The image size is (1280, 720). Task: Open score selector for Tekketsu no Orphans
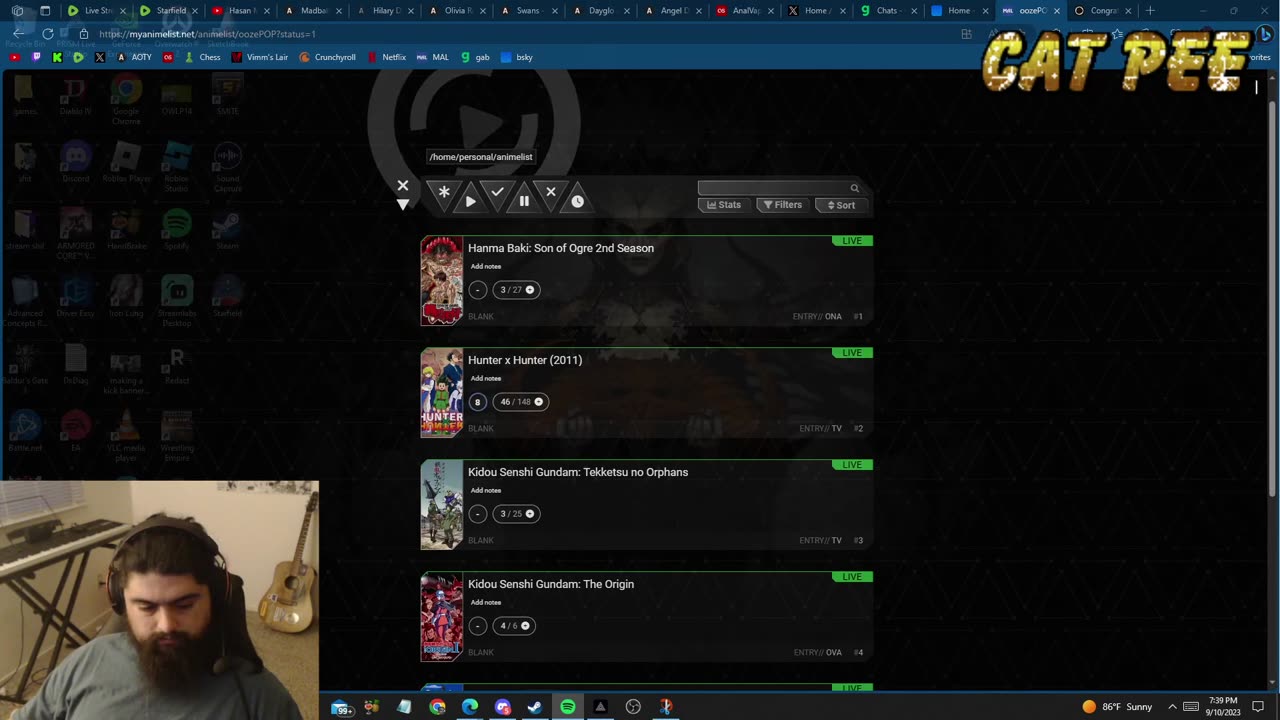pos(477,514)
